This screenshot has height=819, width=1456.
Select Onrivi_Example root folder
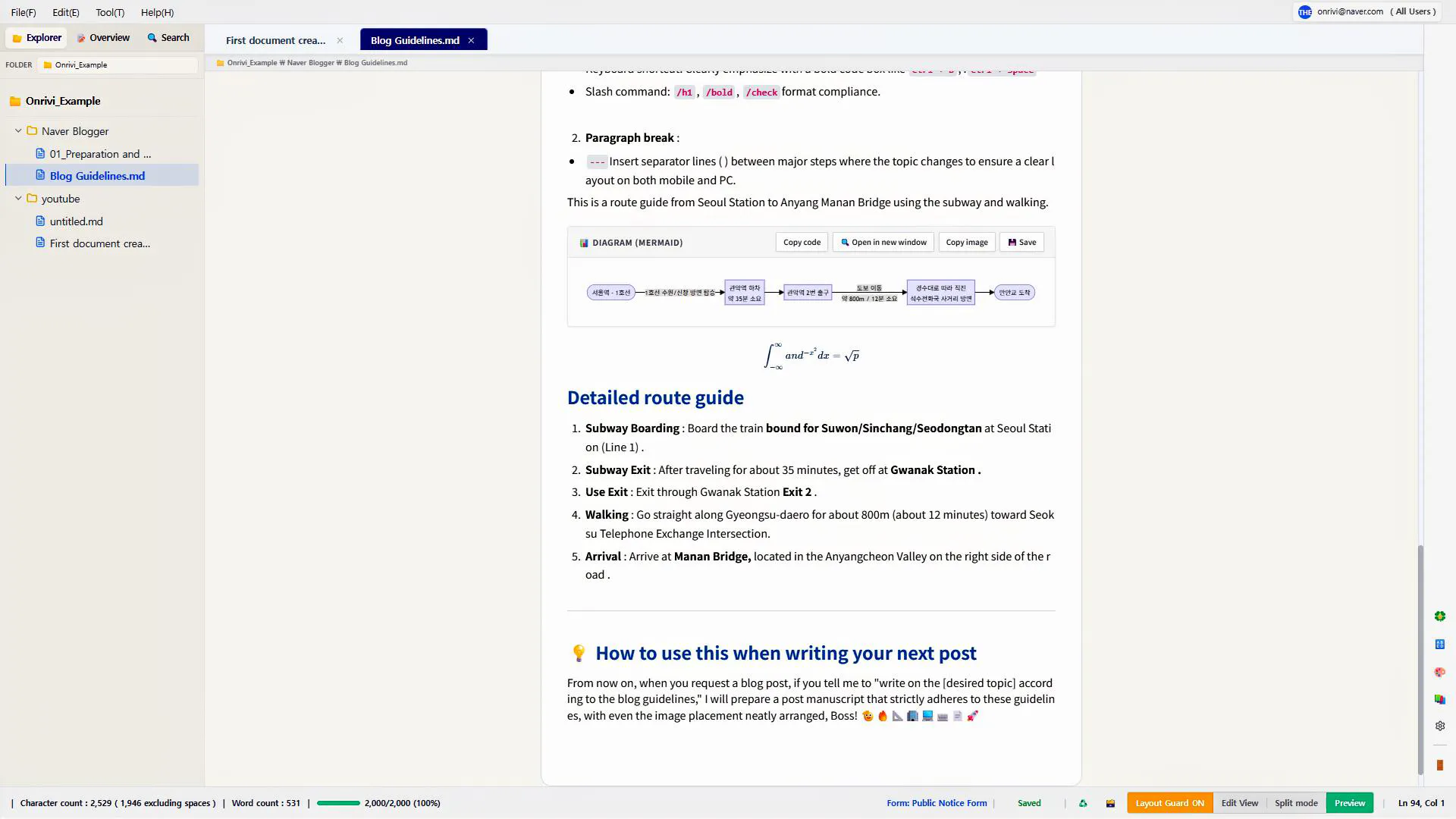pos(63,101)
